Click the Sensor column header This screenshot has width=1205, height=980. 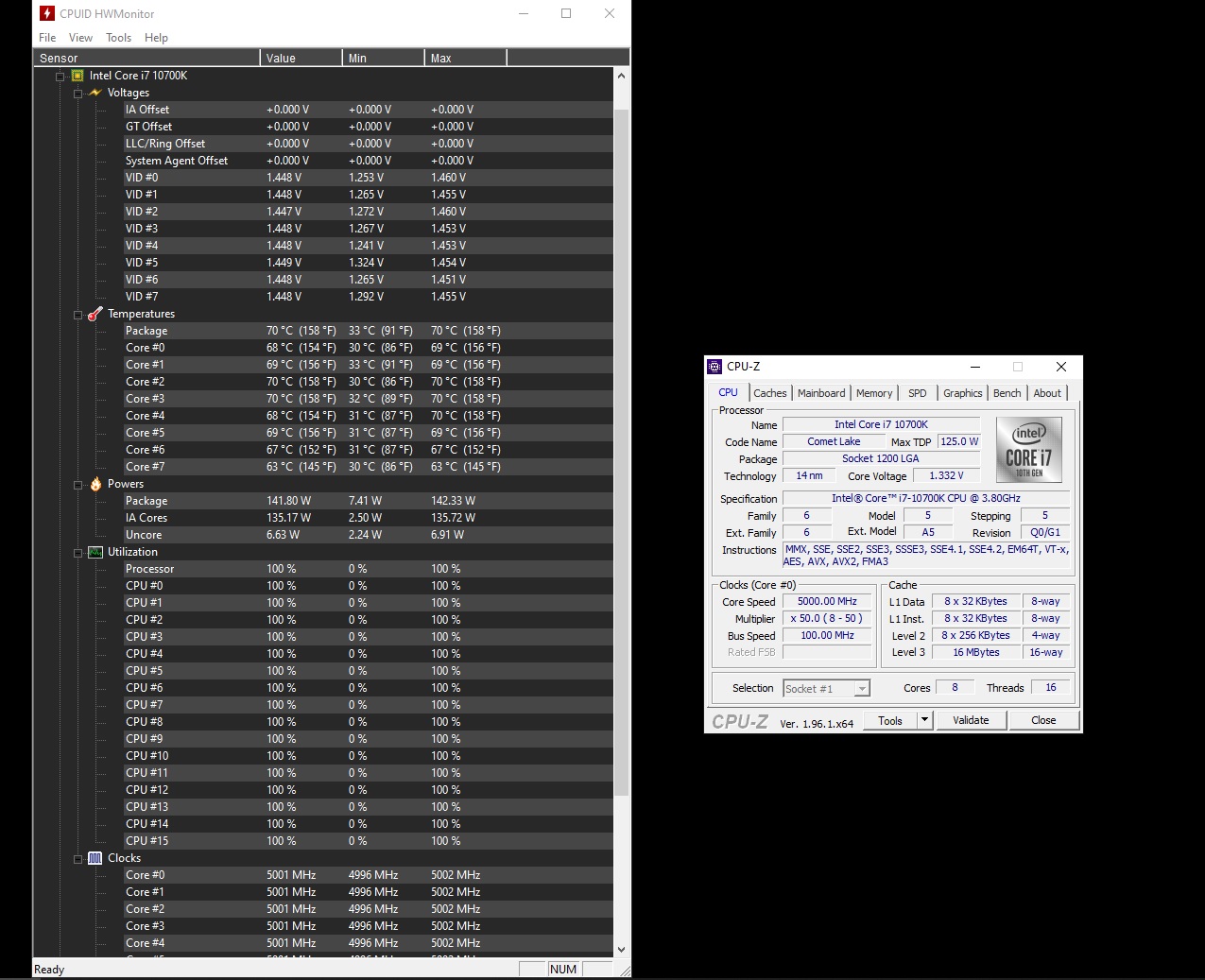click(146, 58)
